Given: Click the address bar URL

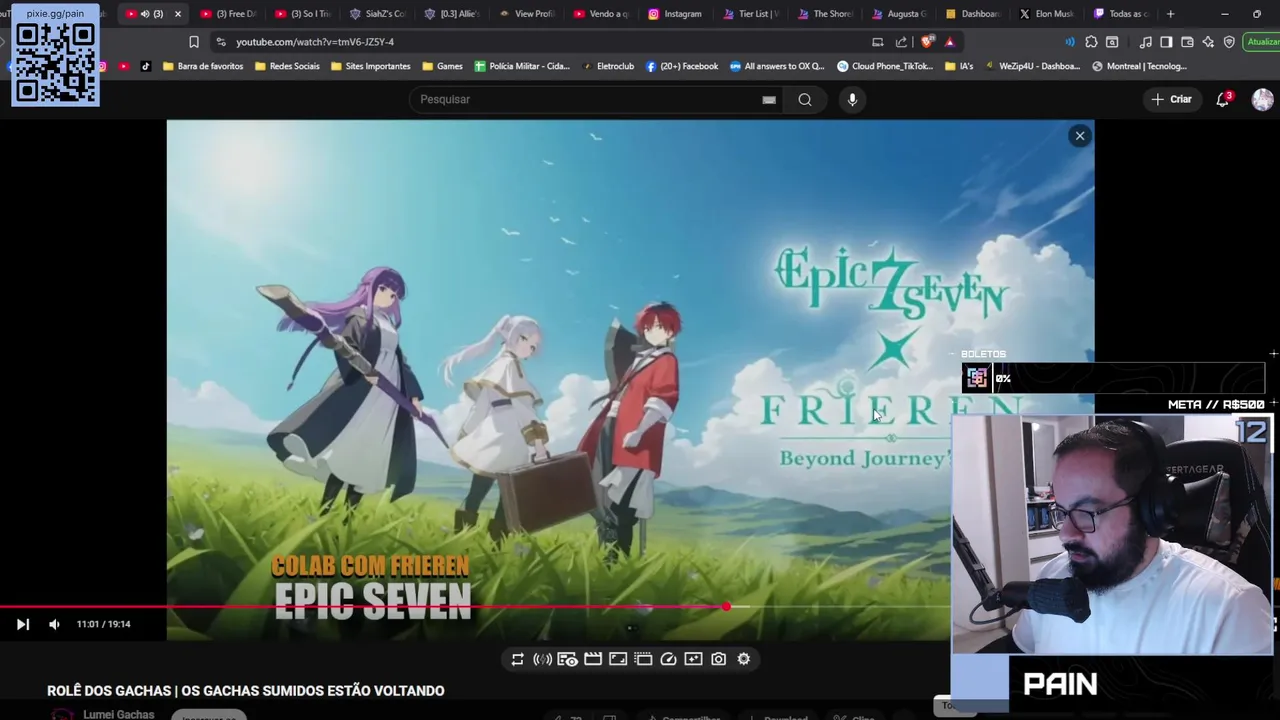Looking at the screenshot, I should (315, 42).
